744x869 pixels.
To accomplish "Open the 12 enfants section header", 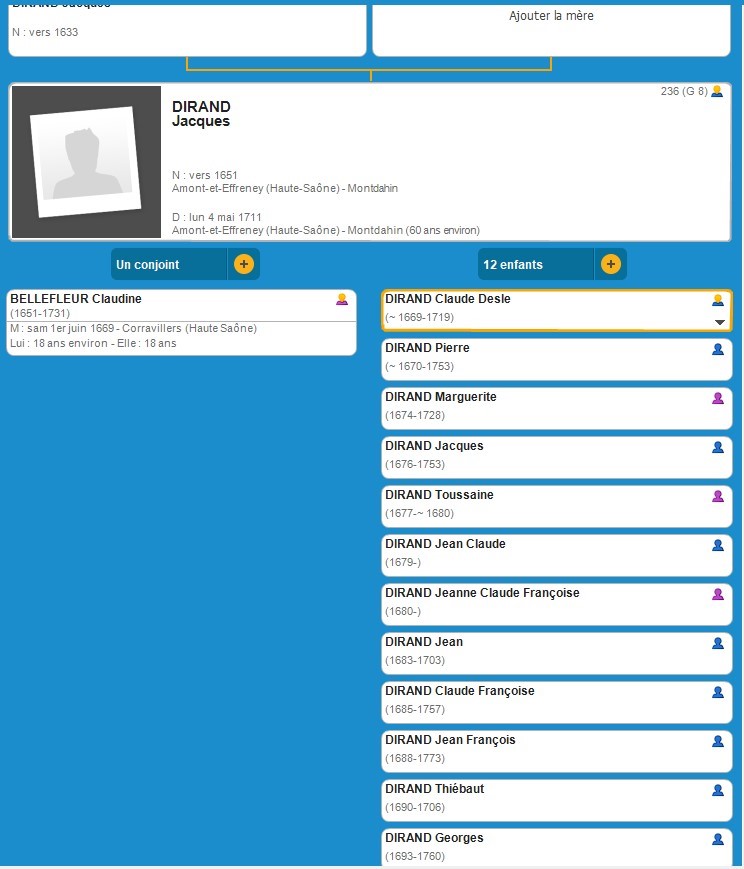I will tap(535, 265).
